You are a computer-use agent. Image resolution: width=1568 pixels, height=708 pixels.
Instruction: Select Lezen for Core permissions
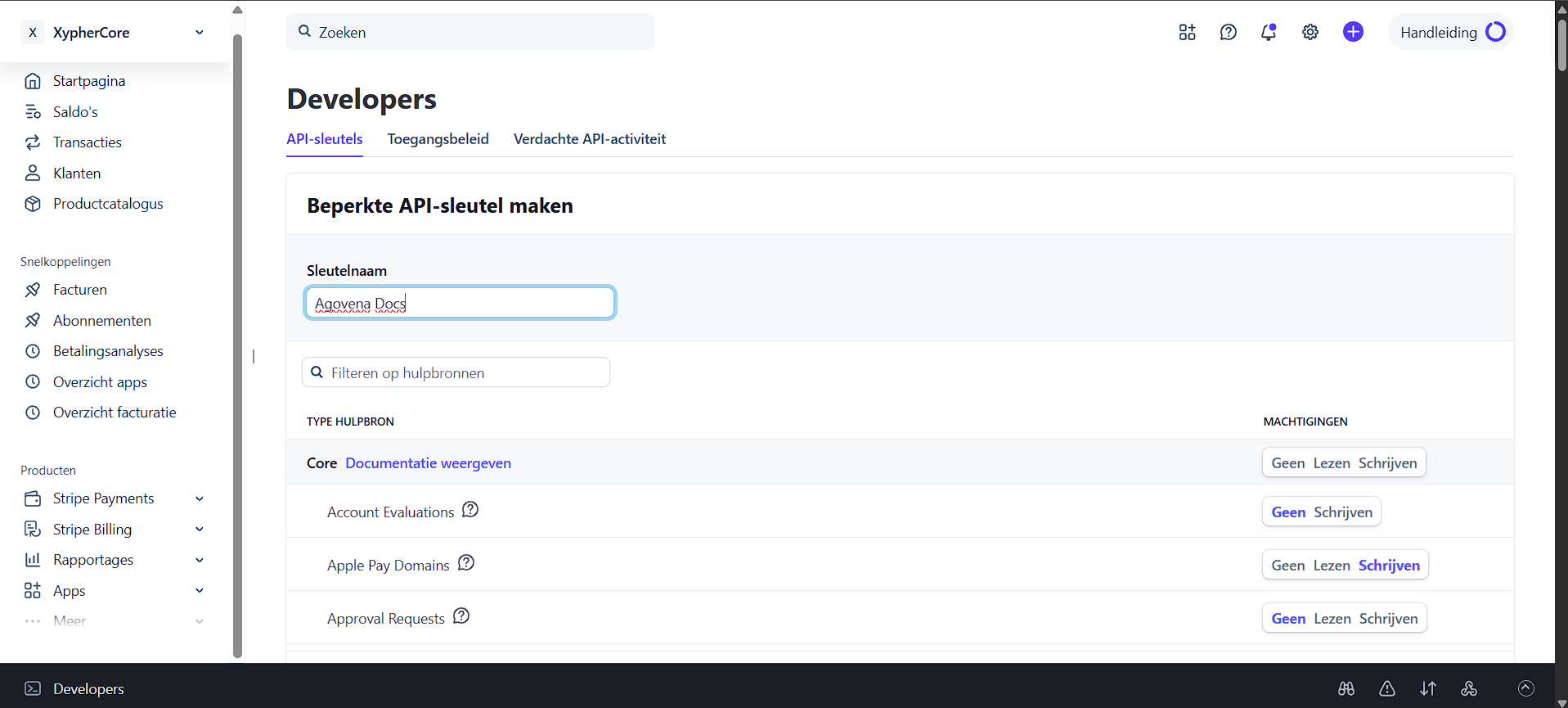[1332, 463]
